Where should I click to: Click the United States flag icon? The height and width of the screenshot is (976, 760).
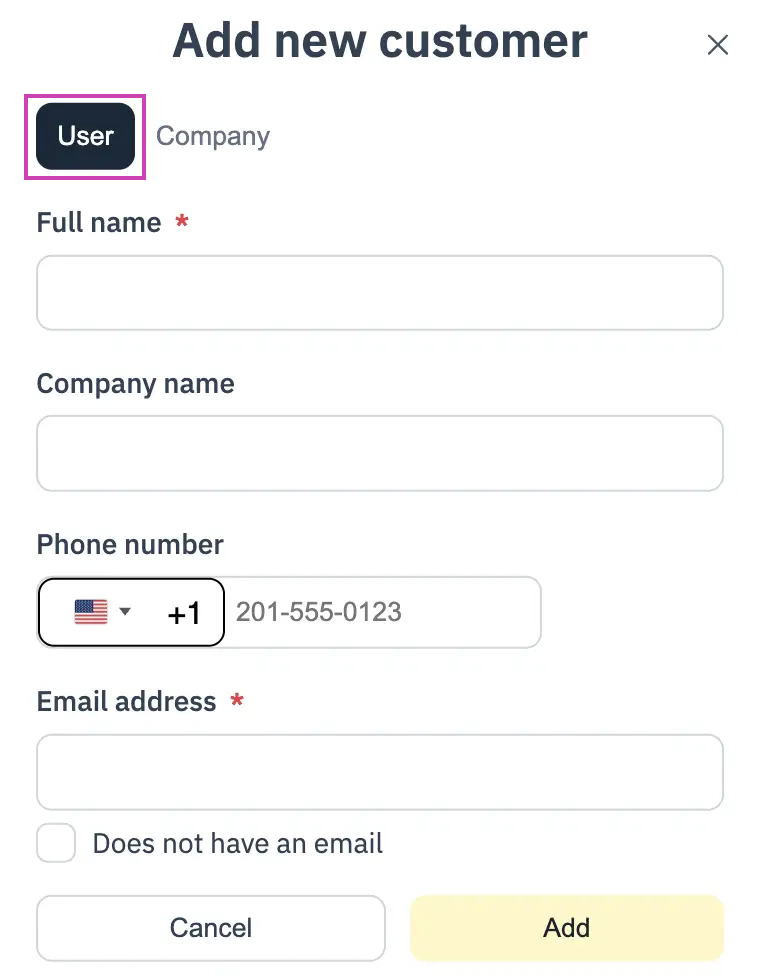[x=91, y=612]
